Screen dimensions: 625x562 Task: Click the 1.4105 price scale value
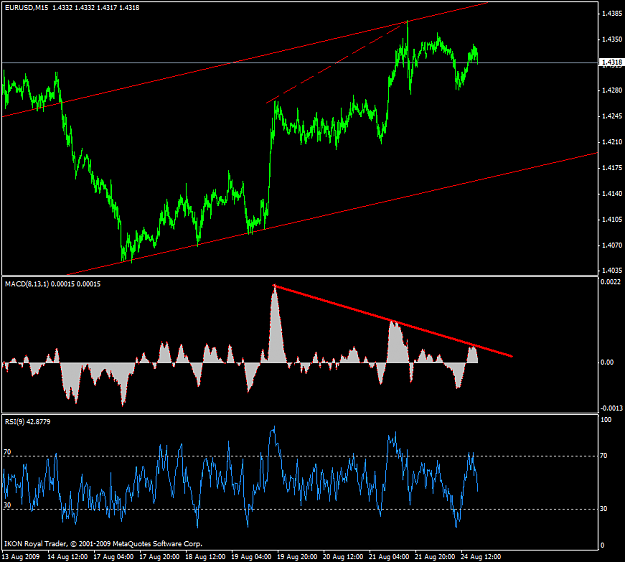point(612,220)
